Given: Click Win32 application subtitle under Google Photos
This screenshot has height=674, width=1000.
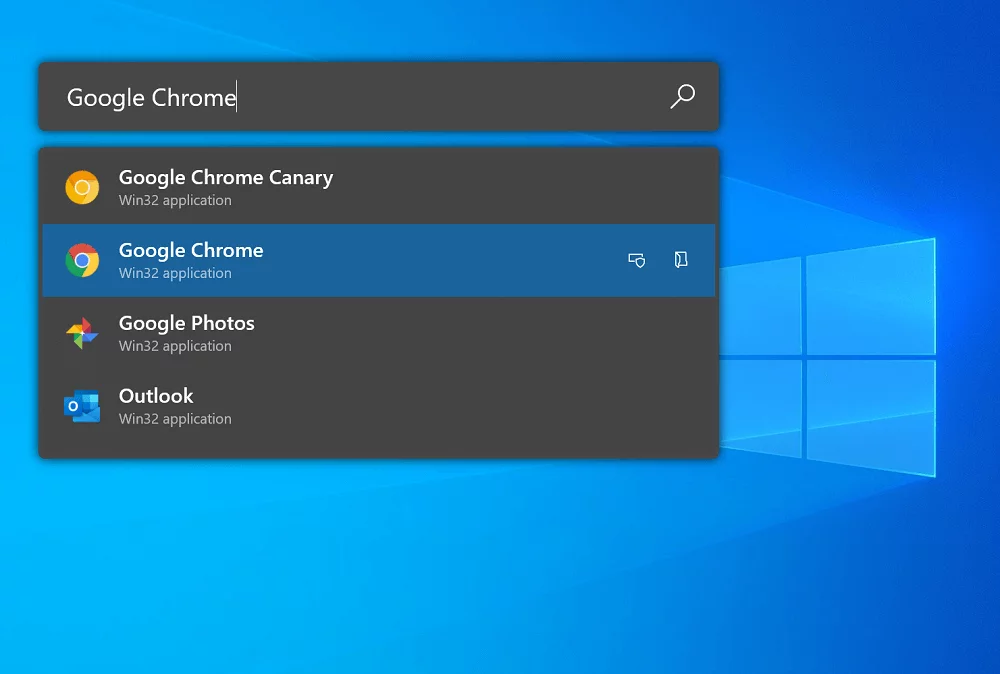Looking at the screenshot, I should click(x=175, y=347).
